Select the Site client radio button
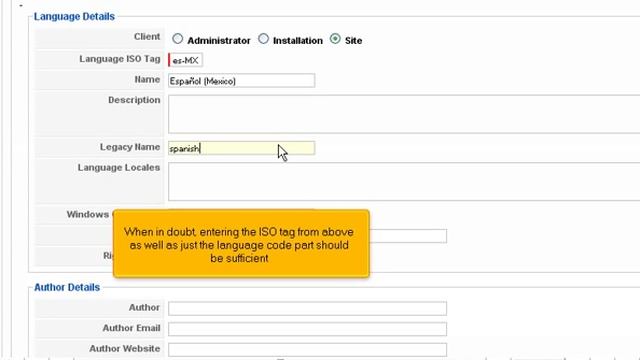This screenshot has height=360, width=640. [335, 39]
